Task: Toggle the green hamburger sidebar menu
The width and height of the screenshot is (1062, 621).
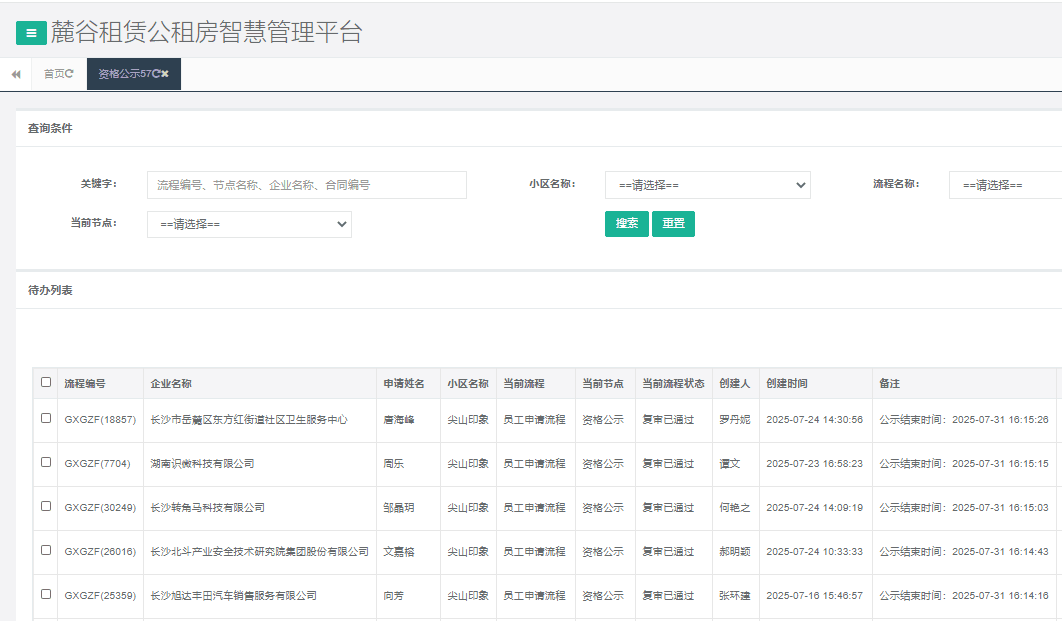Action: [31, 33]
